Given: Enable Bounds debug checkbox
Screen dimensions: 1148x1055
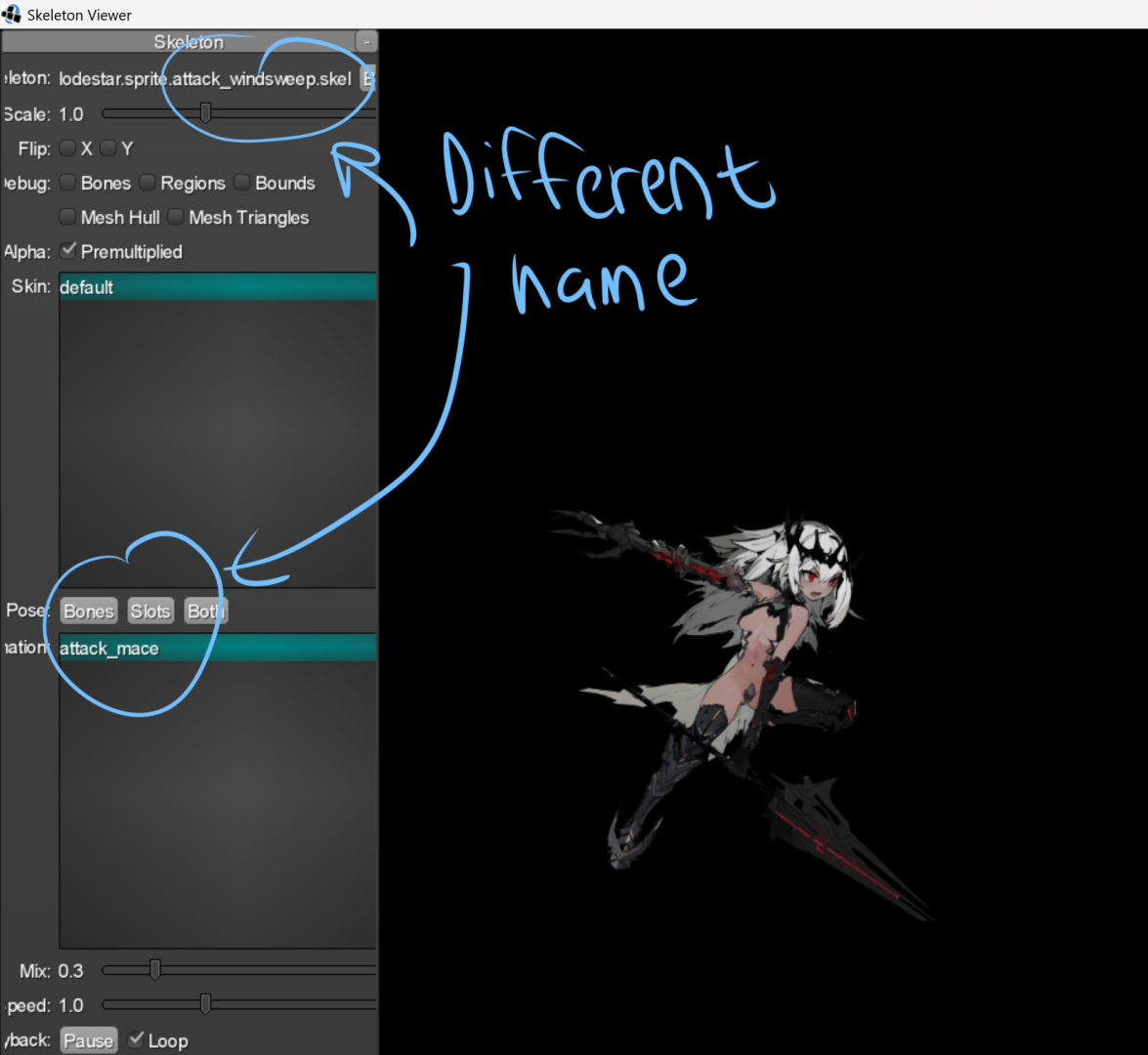Looking at the screenshot, I should pos(242,183).
